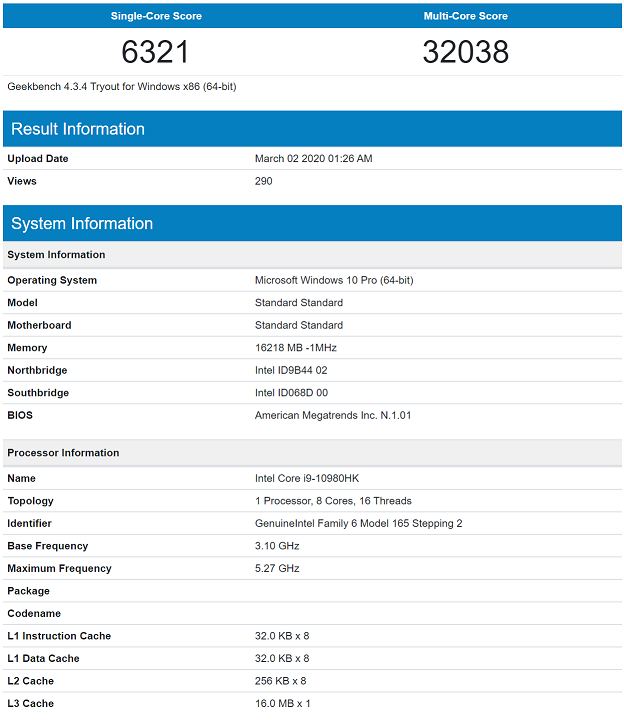Click the memory value 16218 MB -1MHz

(295, 348)
